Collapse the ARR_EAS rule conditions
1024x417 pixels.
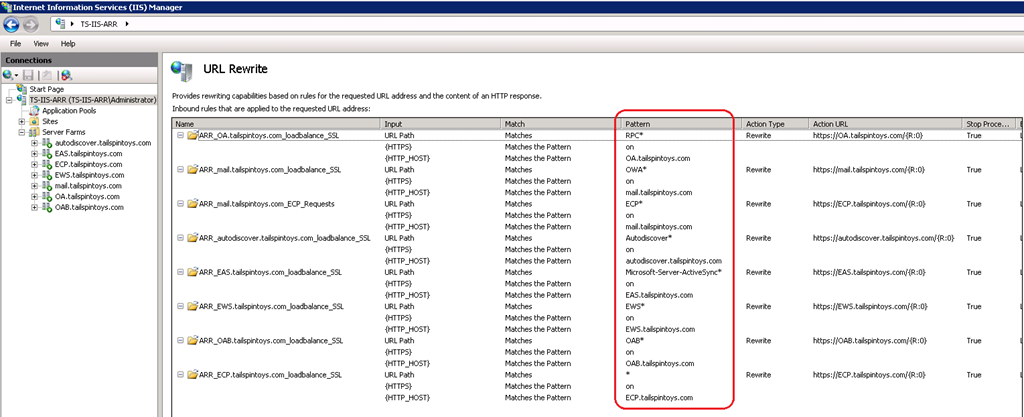pos(180,272)
